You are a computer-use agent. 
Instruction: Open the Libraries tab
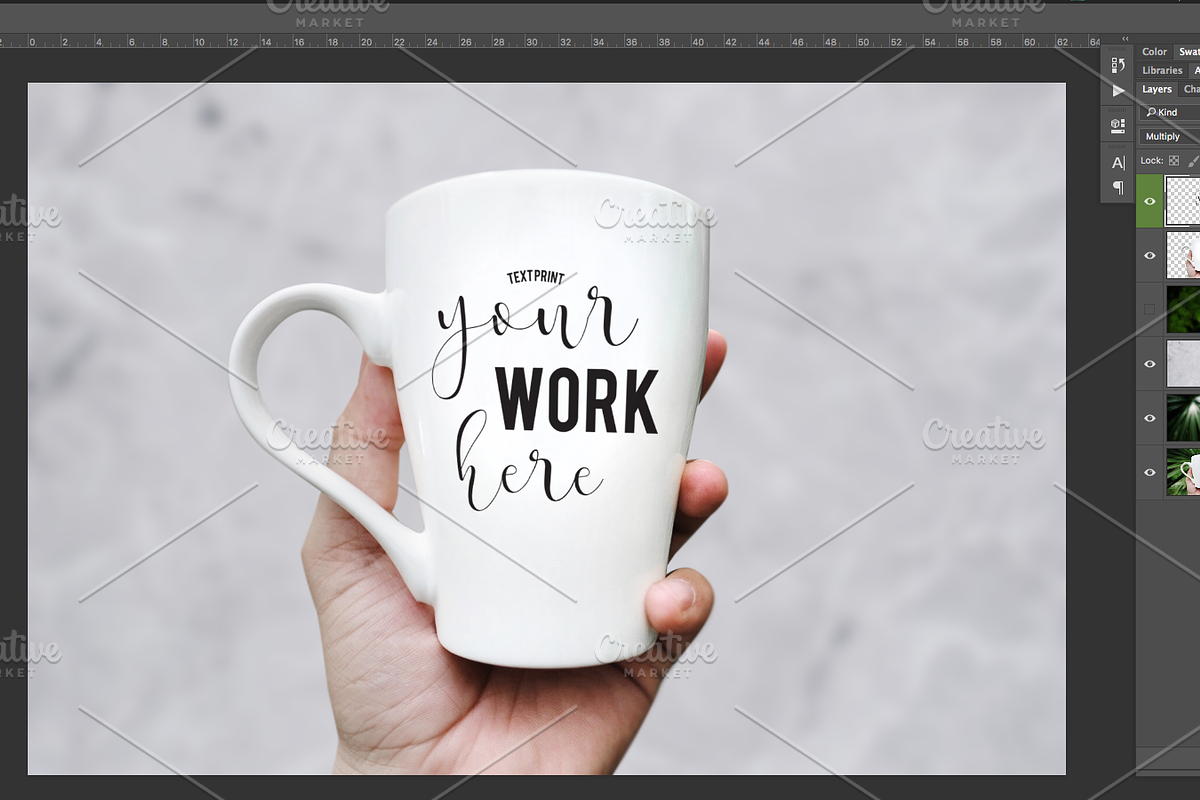(x=1161, y=70)
